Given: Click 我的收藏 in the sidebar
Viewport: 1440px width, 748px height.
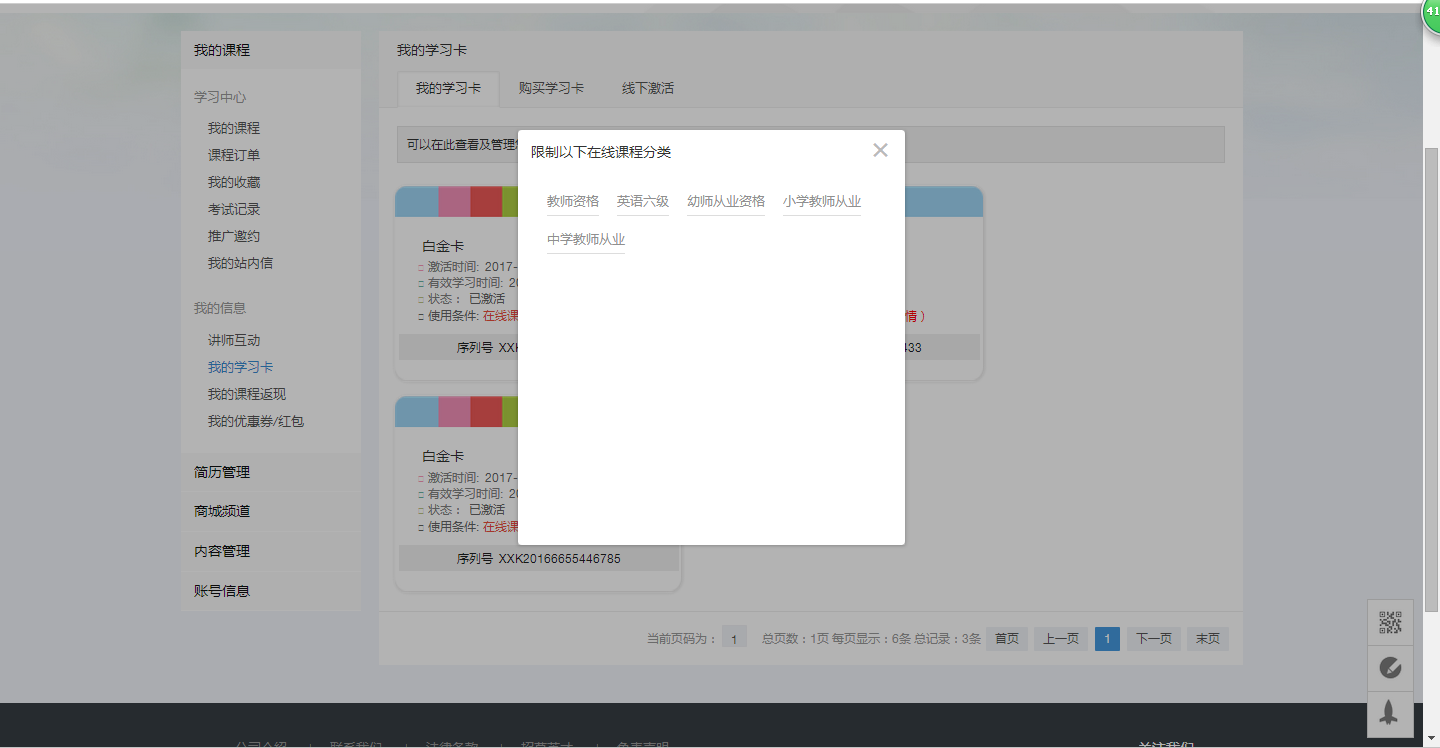Looking at the screenshot, I should click(232, 181).
